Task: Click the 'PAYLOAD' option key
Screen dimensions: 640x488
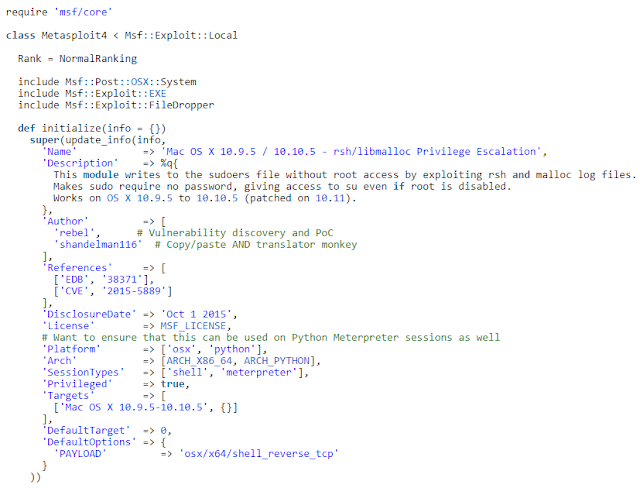Action: (x=80, y=454)
